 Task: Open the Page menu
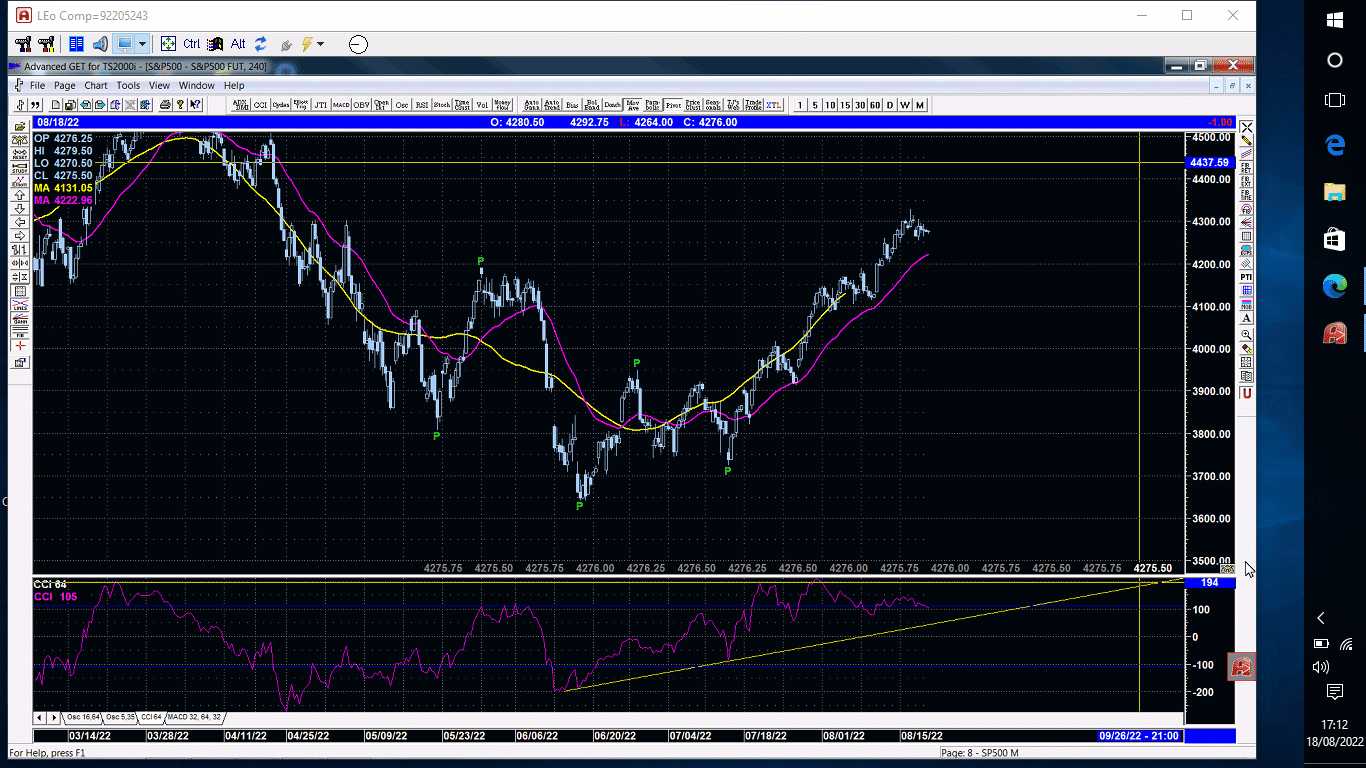[x=65, y=85]
